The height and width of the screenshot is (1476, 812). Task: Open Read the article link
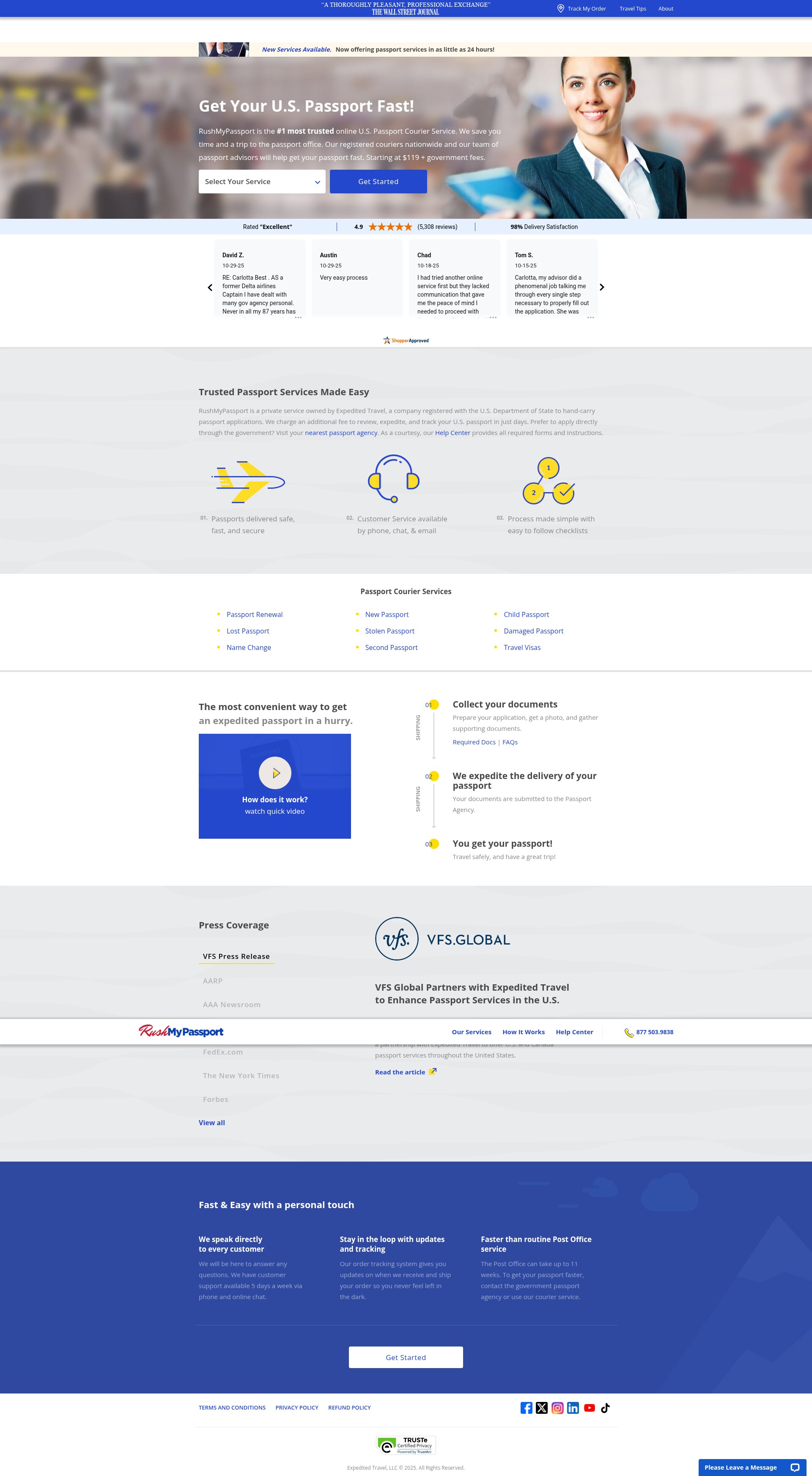400,1072
